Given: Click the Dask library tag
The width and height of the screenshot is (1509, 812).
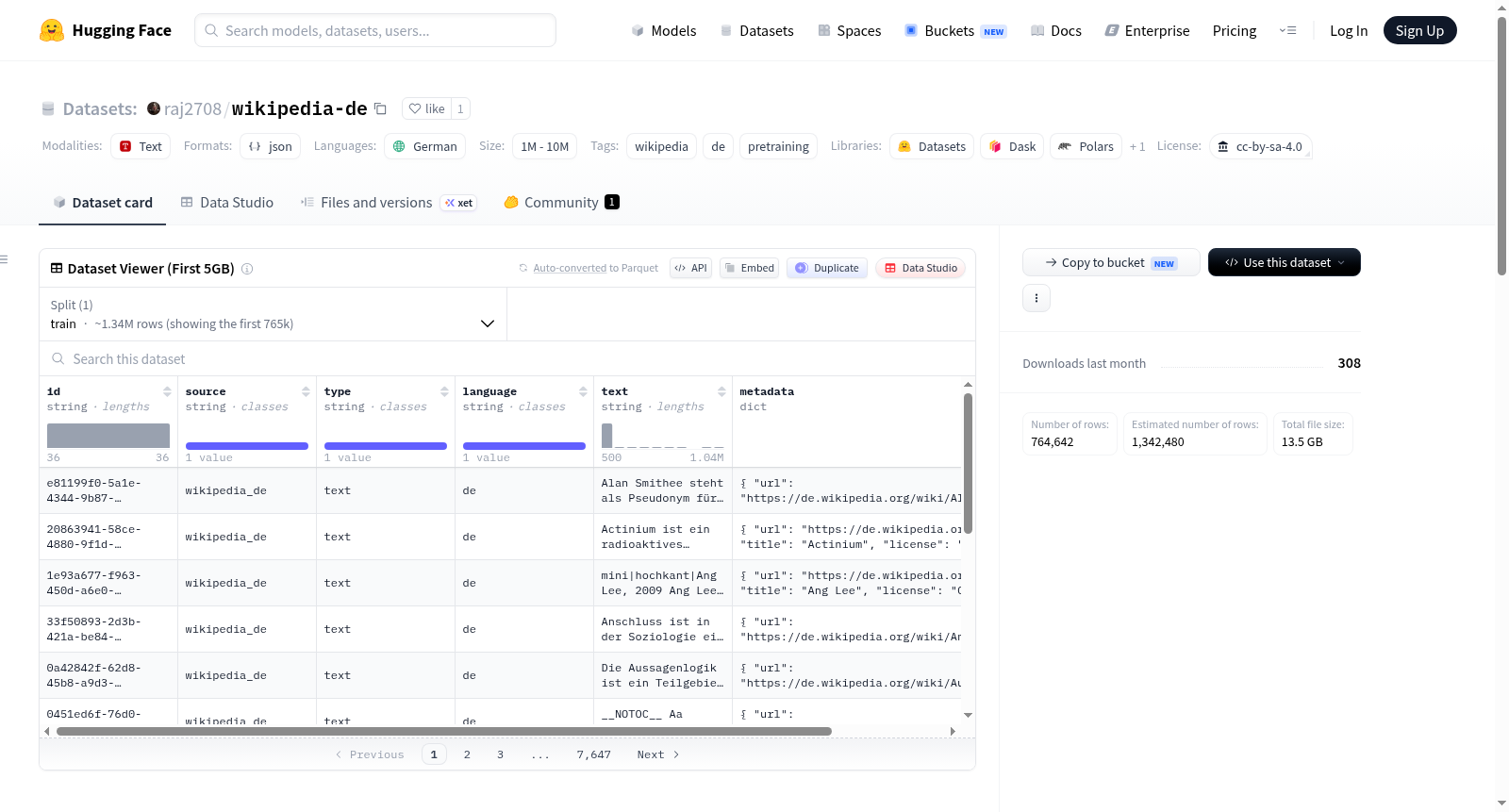Looking at the screenshot, I should click(1012, 146).
